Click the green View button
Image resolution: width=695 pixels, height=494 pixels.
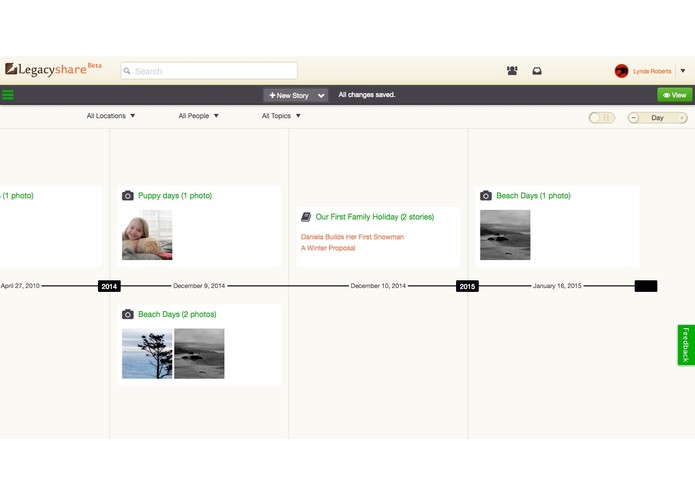(x=674, y=95)
